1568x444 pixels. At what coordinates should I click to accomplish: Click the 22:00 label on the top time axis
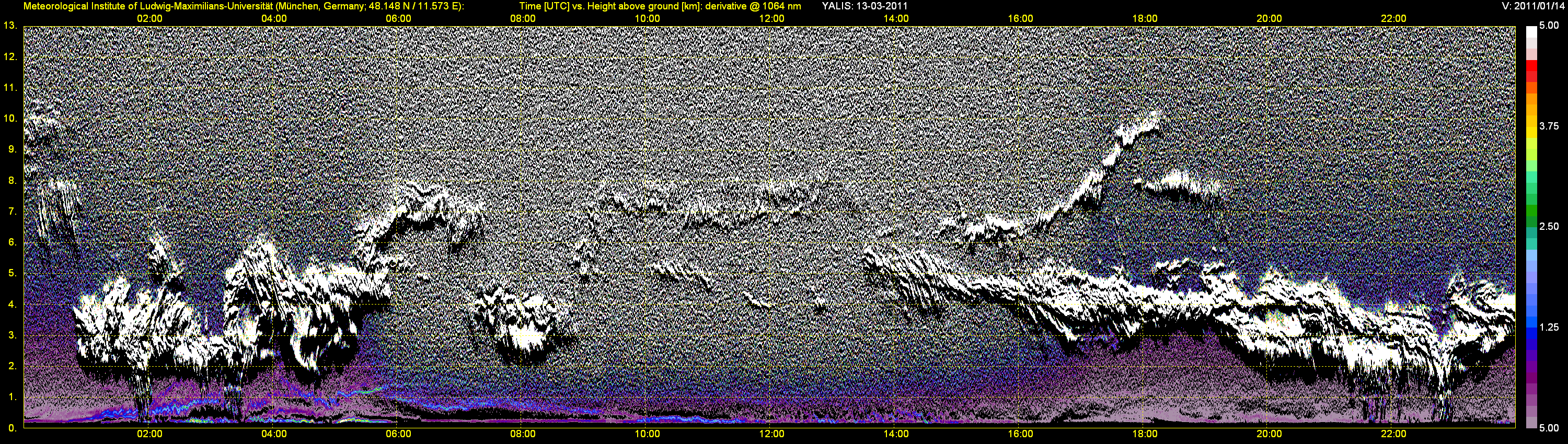point(1394,19)
